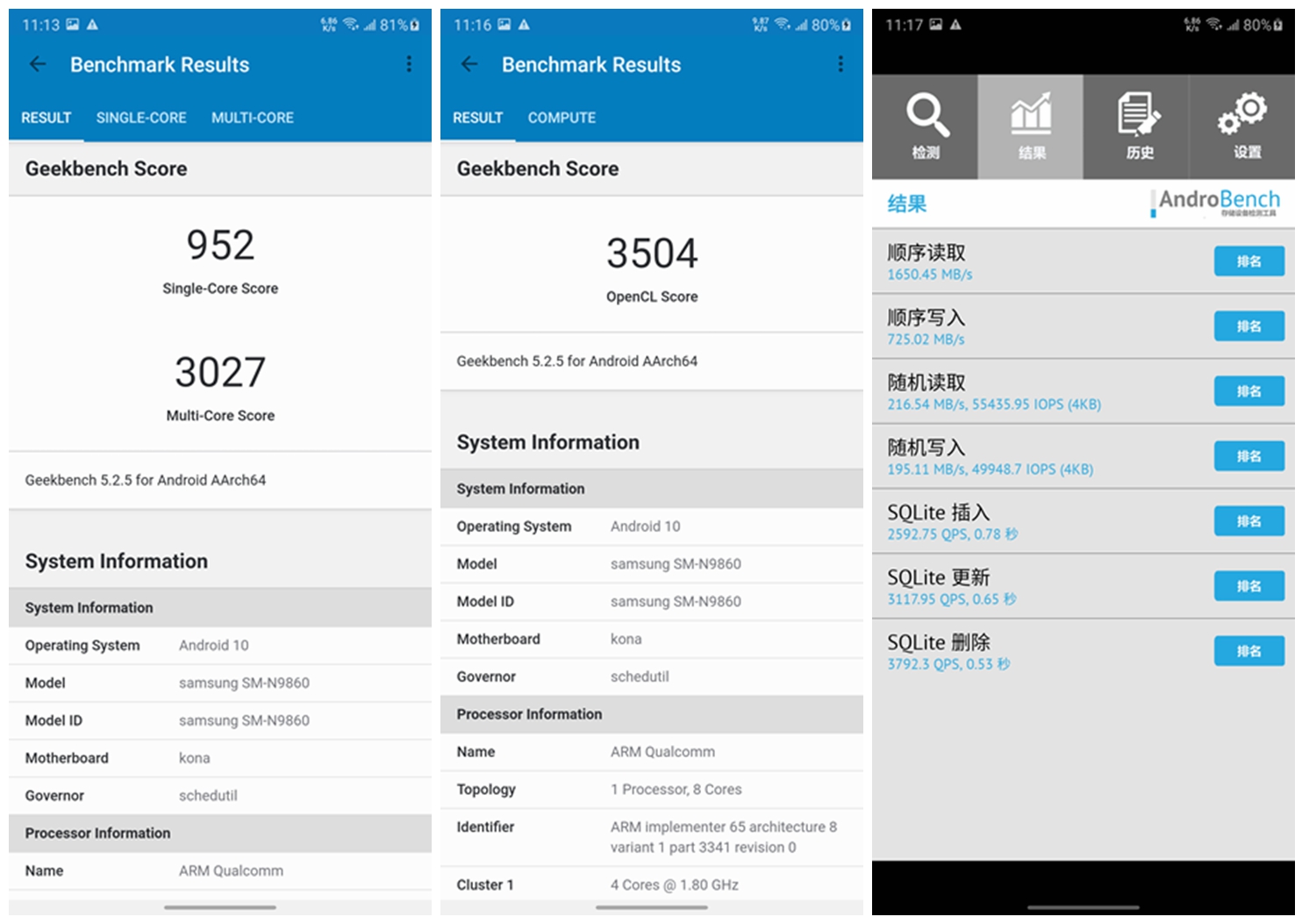This screenshot has width=1302, height=924.
Task: Tap the back arrow on the OpenCL results screen
Action: click(x=469, y=64)
